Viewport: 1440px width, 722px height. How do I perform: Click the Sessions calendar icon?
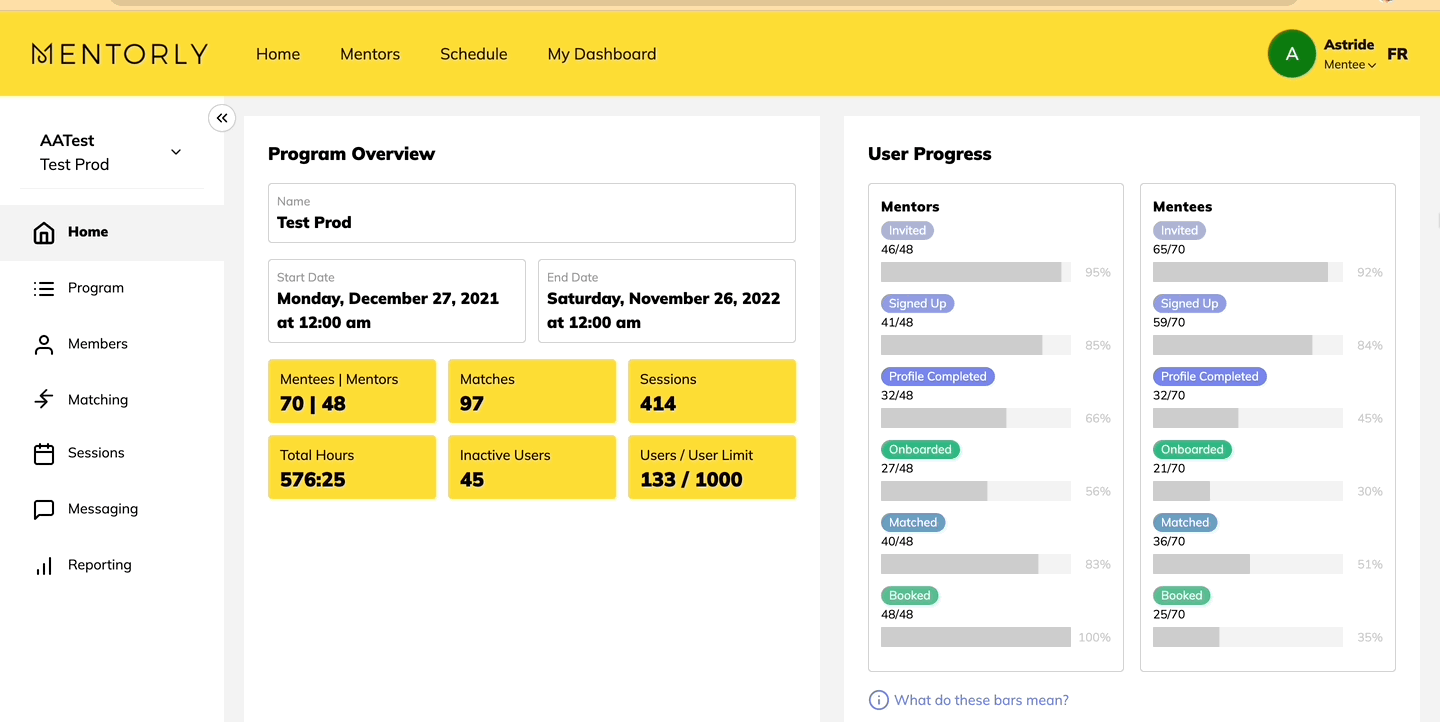[44, 453]
